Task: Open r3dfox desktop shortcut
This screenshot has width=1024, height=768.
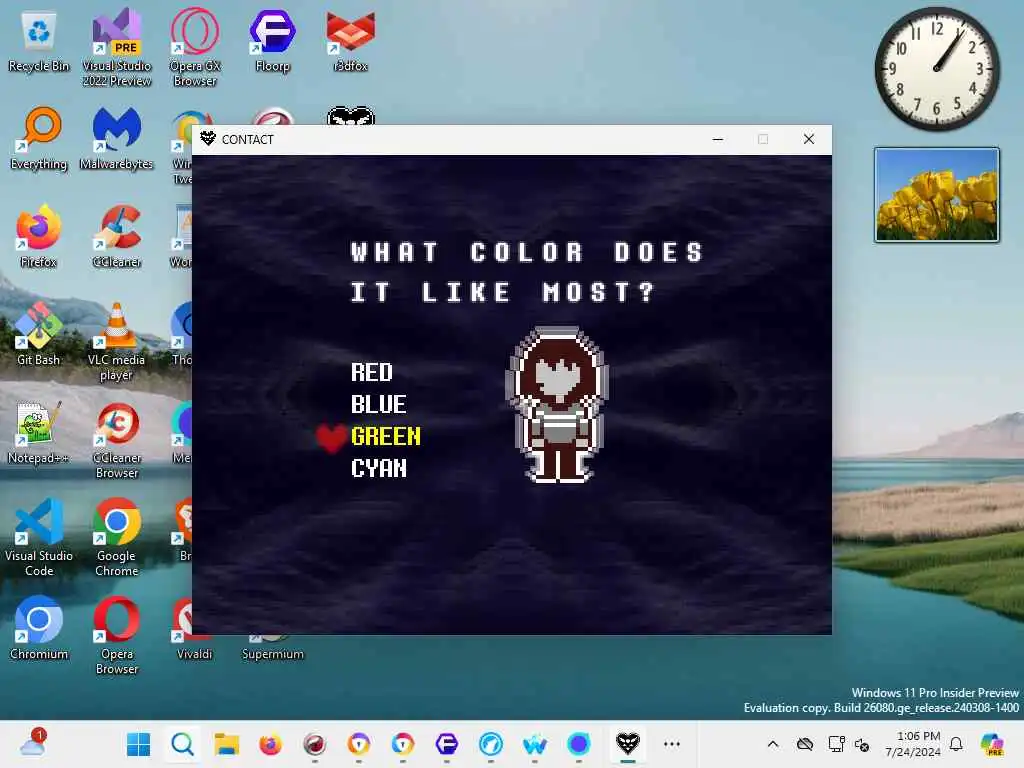Action: click(x=351, y=42)
